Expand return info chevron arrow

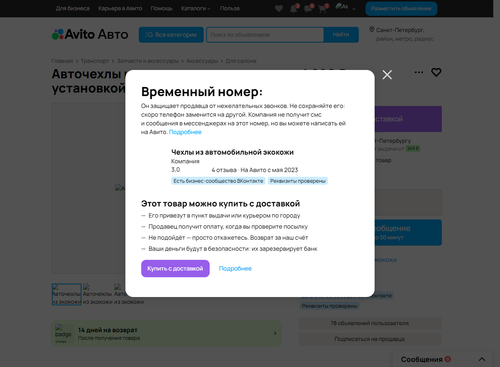[x=275, y=333]
